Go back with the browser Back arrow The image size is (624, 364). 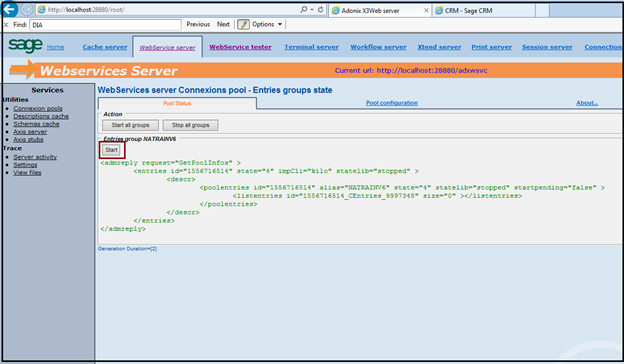point(9,10)
